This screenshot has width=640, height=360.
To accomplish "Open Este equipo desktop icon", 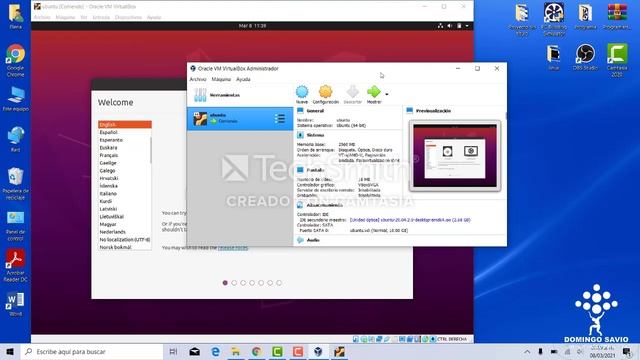I will point(16,99).
